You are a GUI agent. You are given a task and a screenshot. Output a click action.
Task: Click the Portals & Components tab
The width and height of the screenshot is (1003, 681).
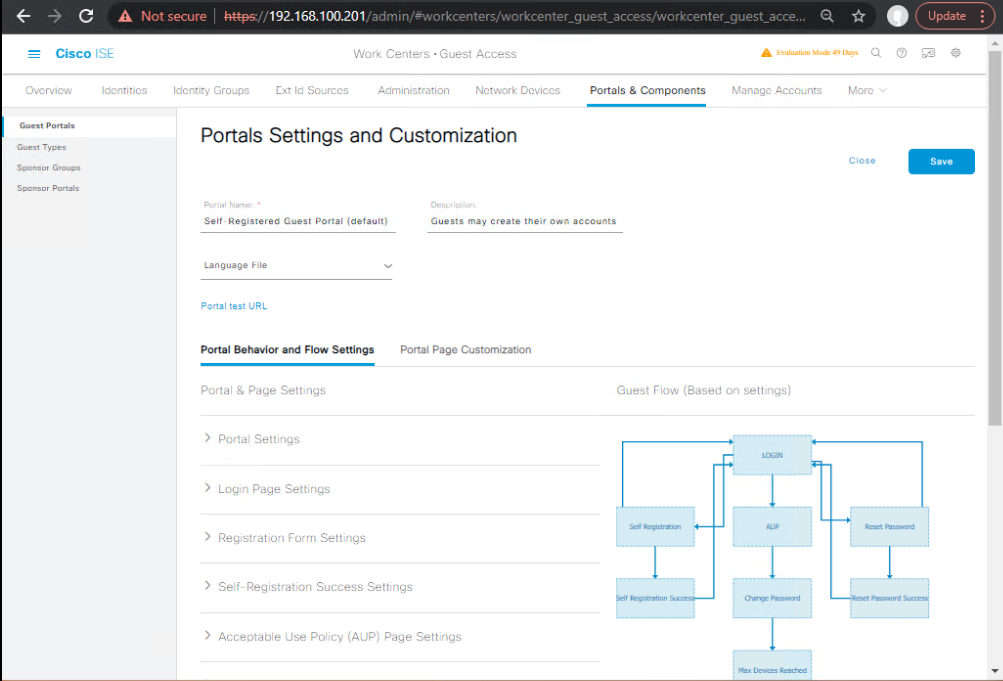tap(647, 91)
